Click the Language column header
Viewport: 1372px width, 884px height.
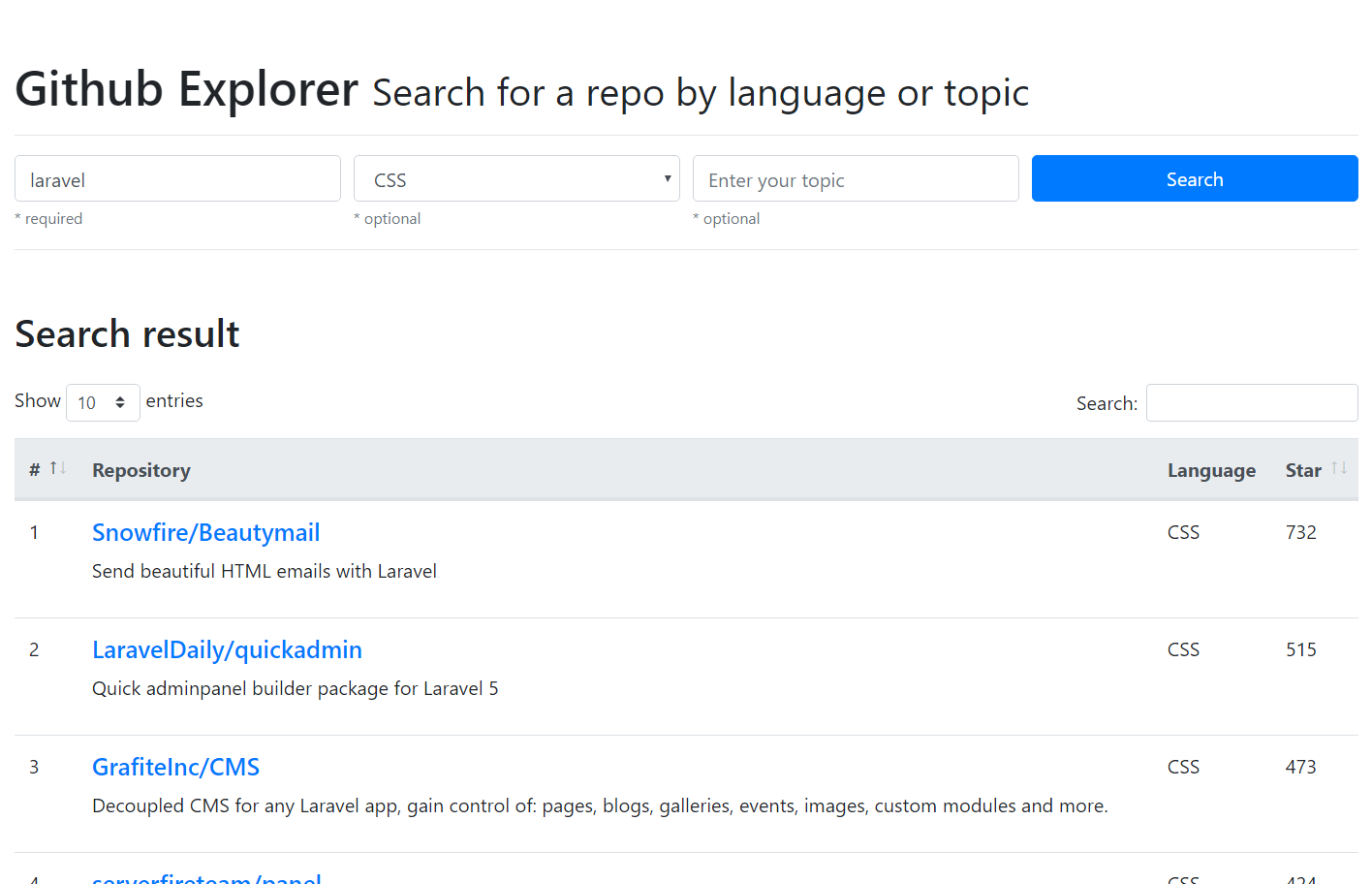pos(1211,470)
